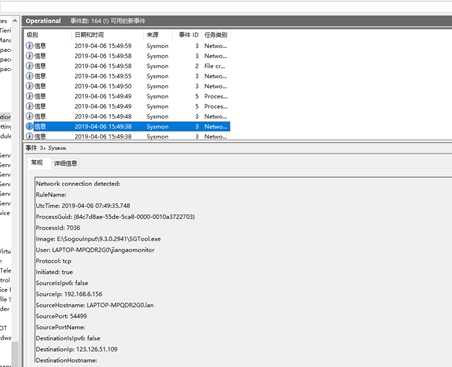Select the date cell 2019-04-06 15:49:55
The height and width of the screenshot is (367, 452).
pyautogui.click(x=103, y=76)
